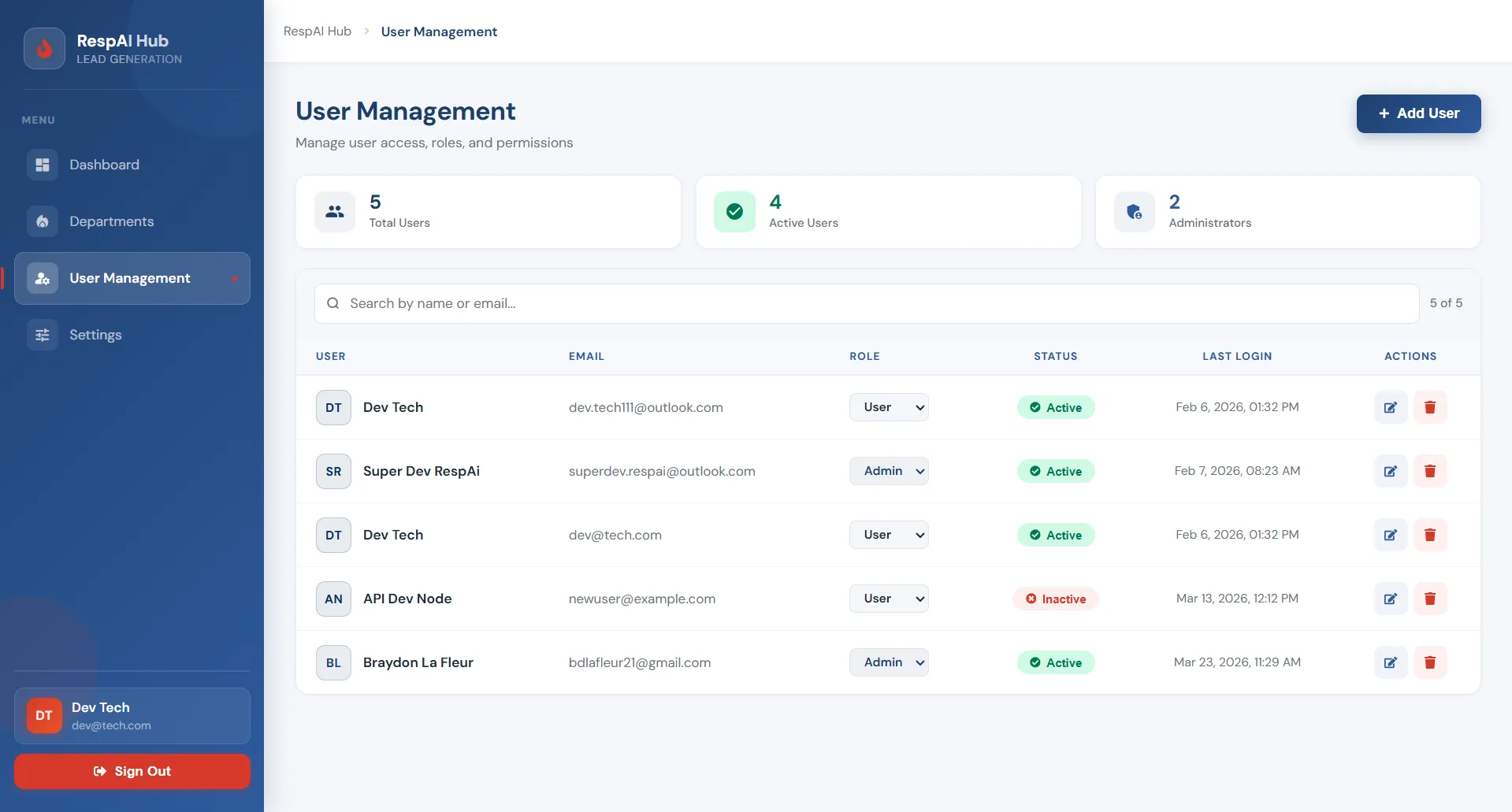
Task: Open the Dev Tech profile card in sidebar
Action: (x=132, y=716)
